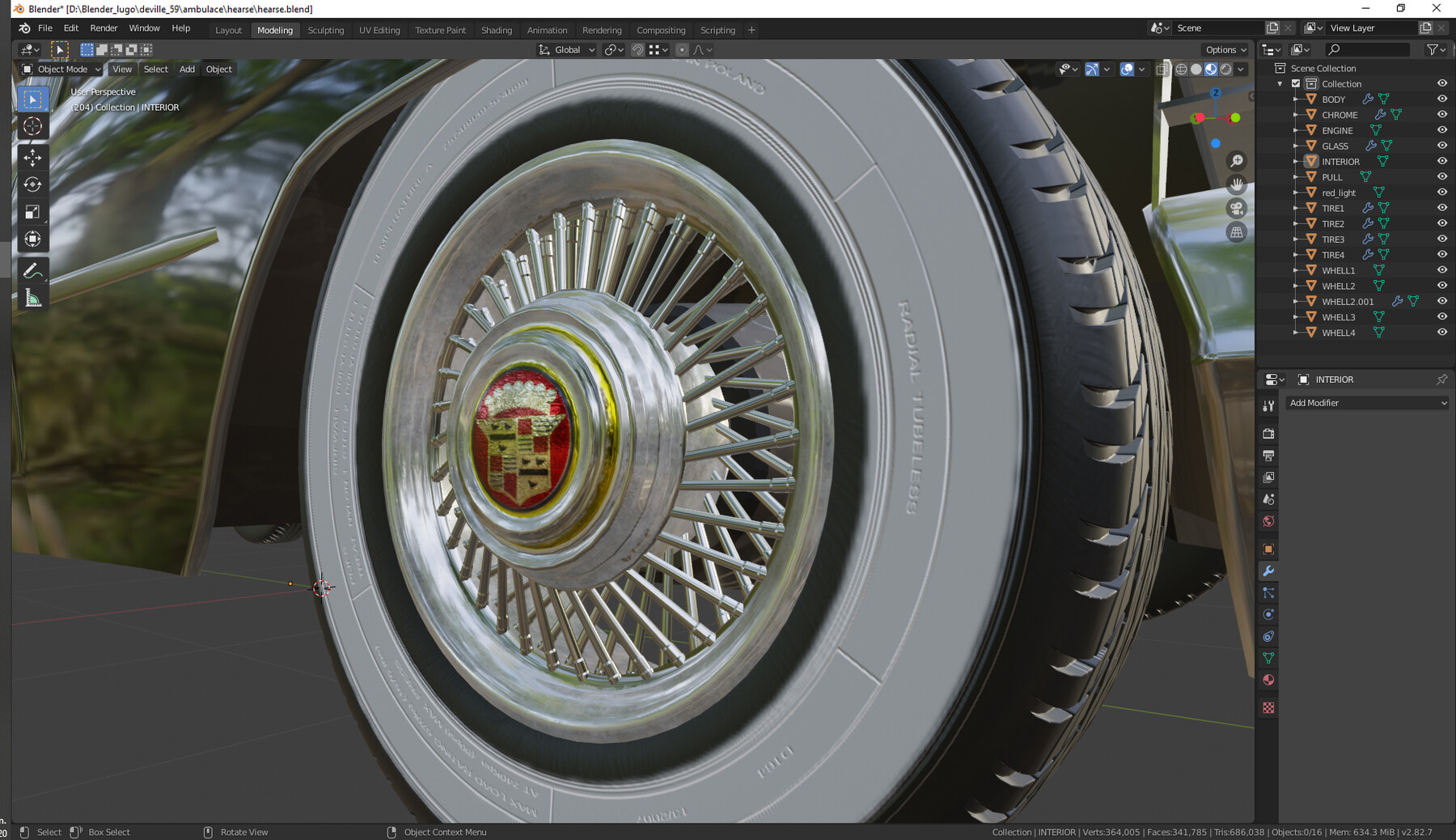Open the Object Constraints properties tab
The height and width of the screenshot is (840, 1456).
[1268, 637]
